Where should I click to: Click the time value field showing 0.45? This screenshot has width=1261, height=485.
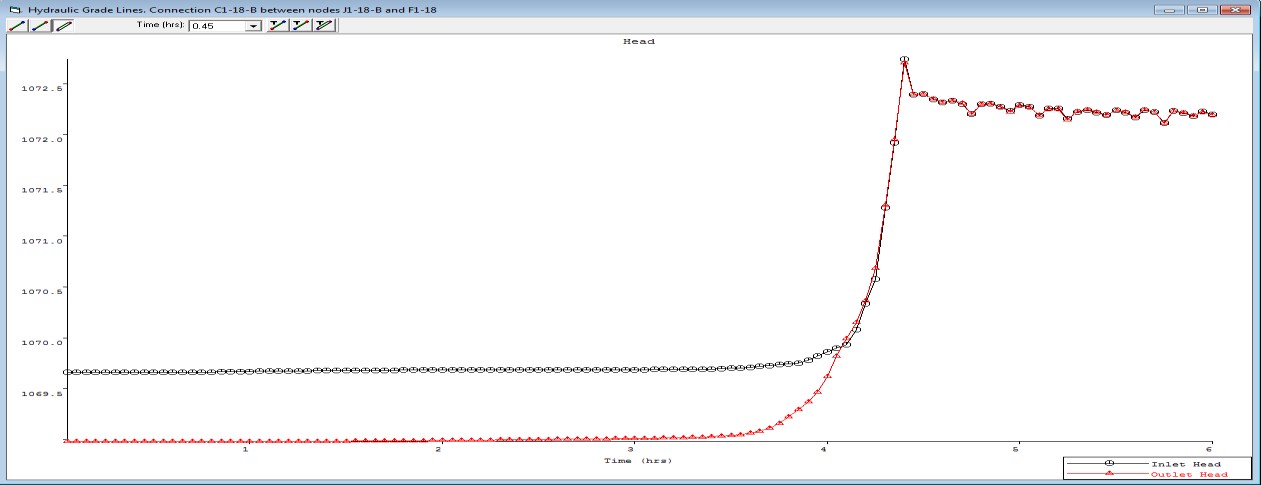216,26
